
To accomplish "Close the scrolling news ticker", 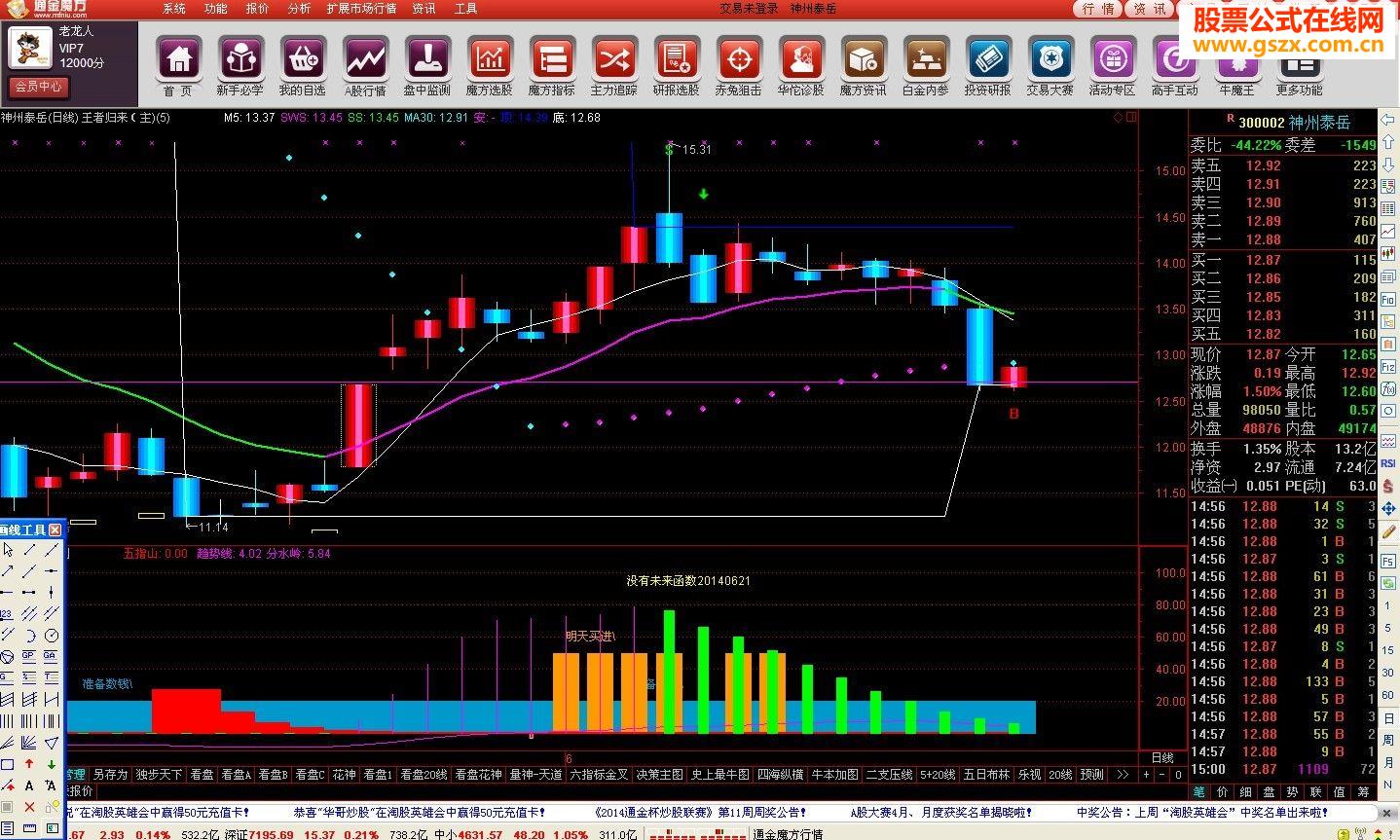I will pyautogui.click(x=1386, y=813).
